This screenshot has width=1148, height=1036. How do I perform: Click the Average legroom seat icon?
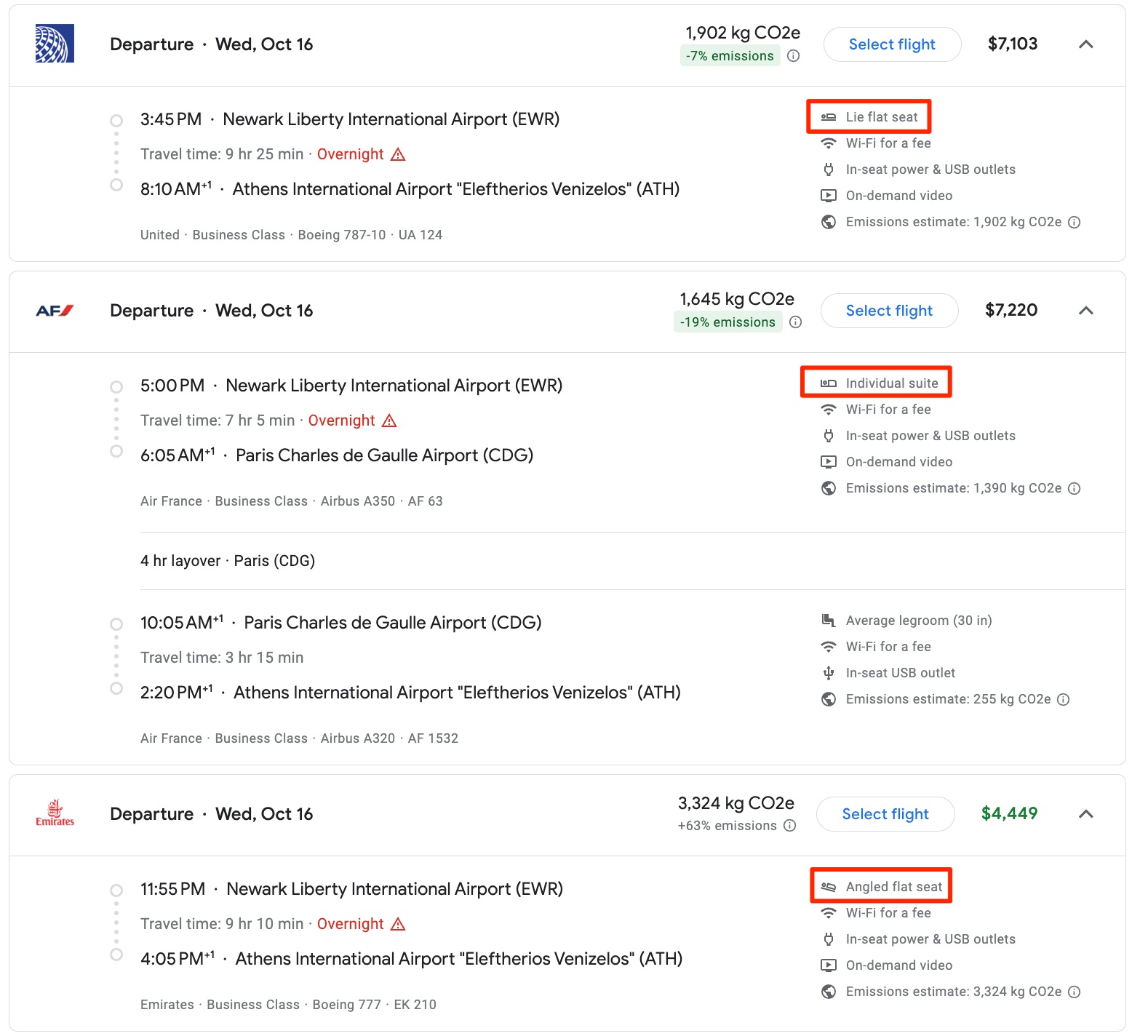point(828,621)
